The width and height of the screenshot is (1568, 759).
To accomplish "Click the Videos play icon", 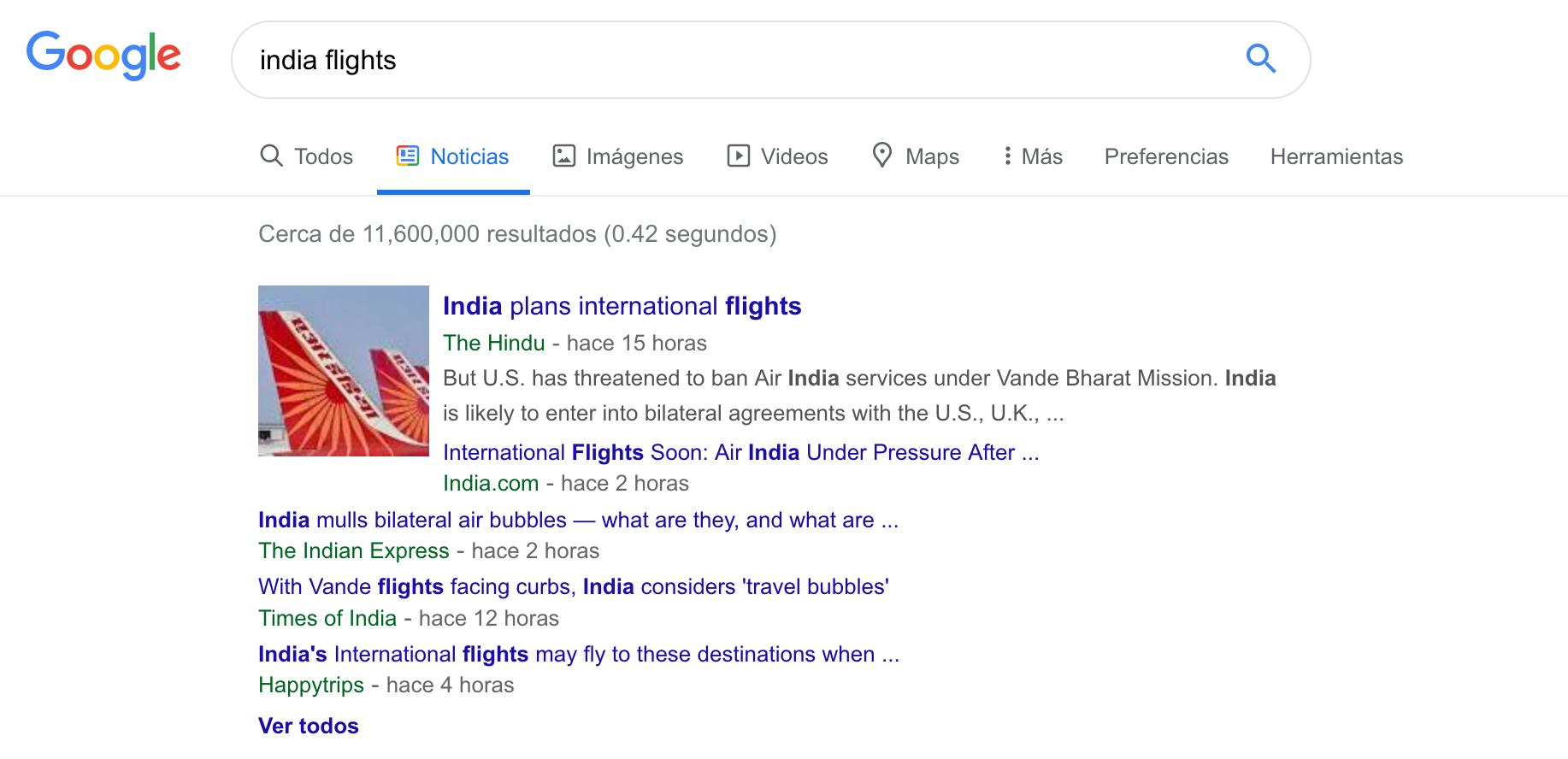I will point(738,156).
